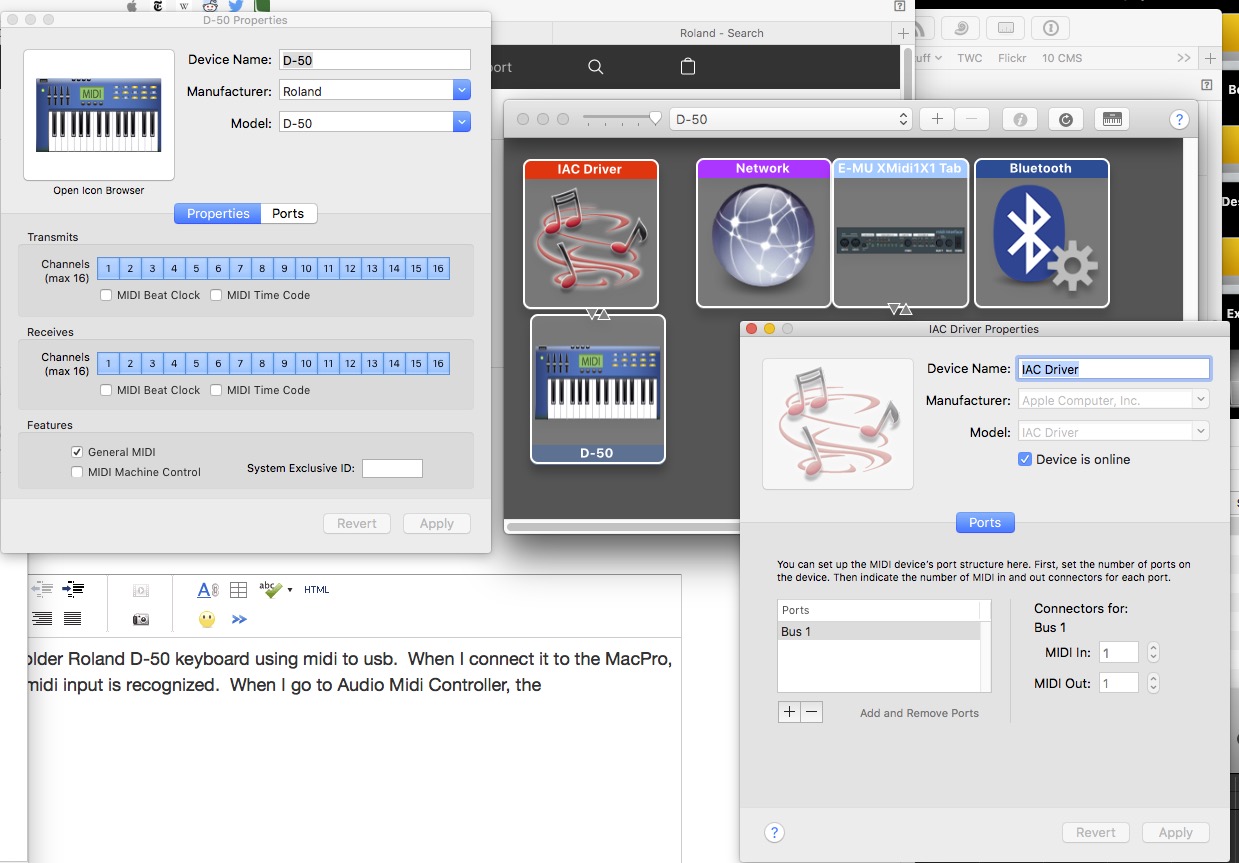Open the Manufacturer dropdown showing Roland

pos(461,90)
